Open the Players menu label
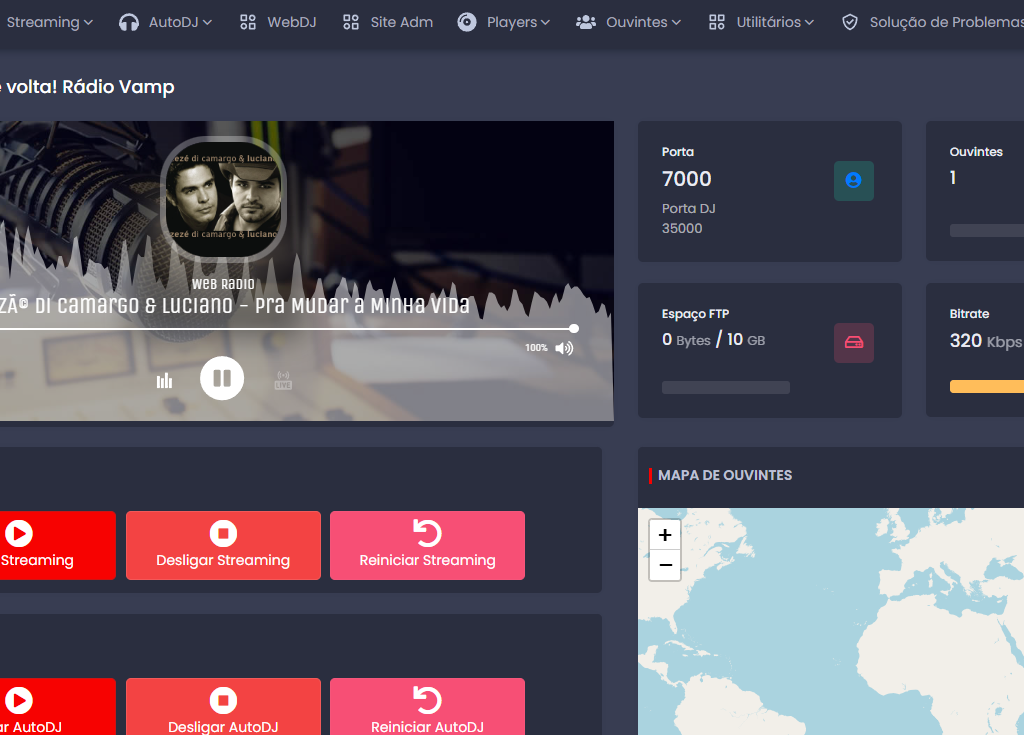Screen dimensions: 1024x735 [x=512, y=22]
